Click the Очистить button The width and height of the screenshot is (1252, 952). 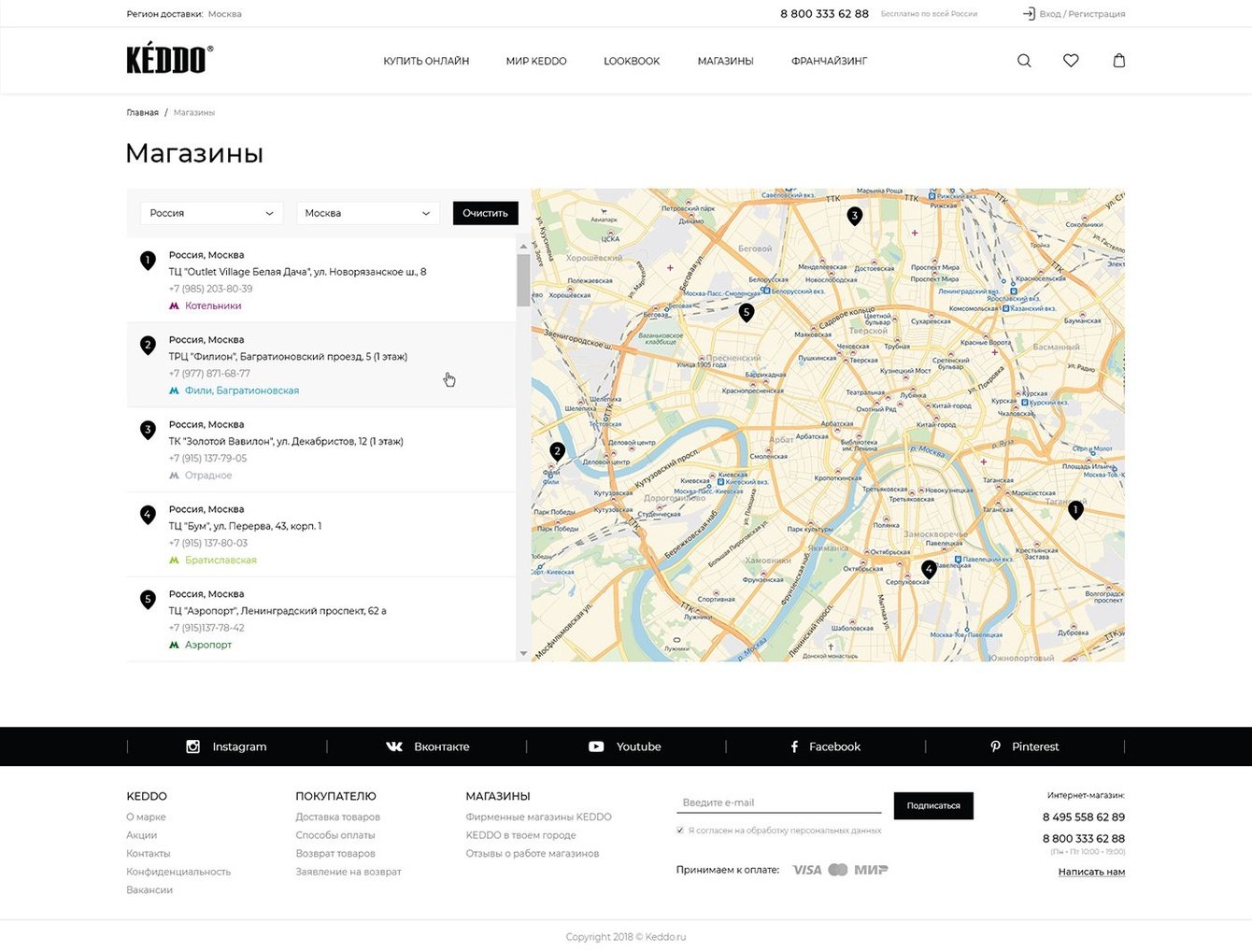pyautogui.click(x=485, y=213)
